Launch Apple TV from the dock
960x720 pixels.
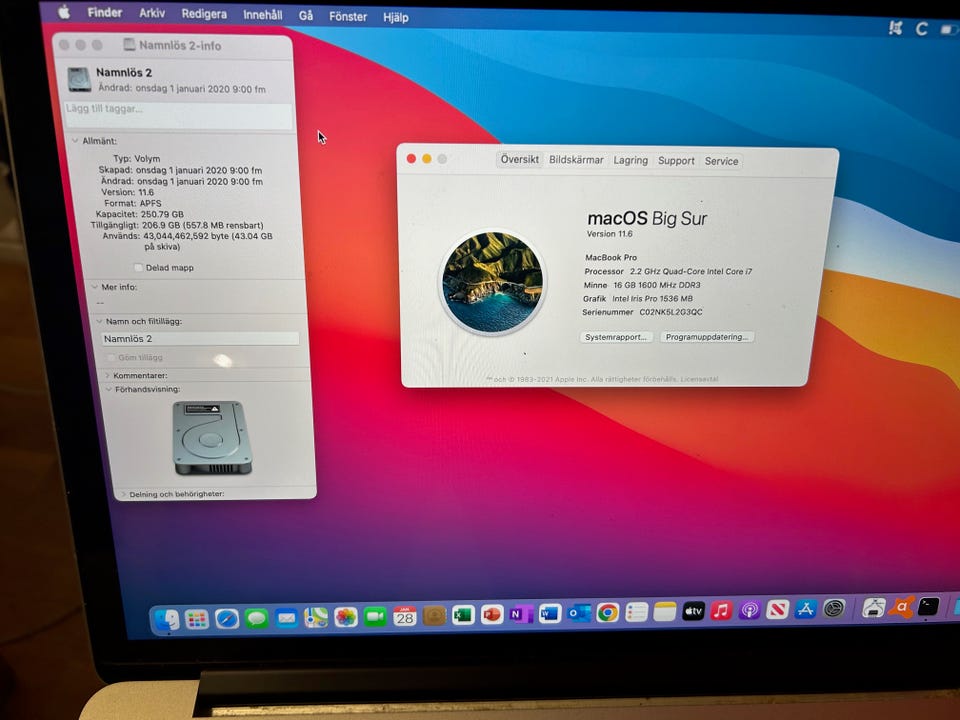(693, 610)
